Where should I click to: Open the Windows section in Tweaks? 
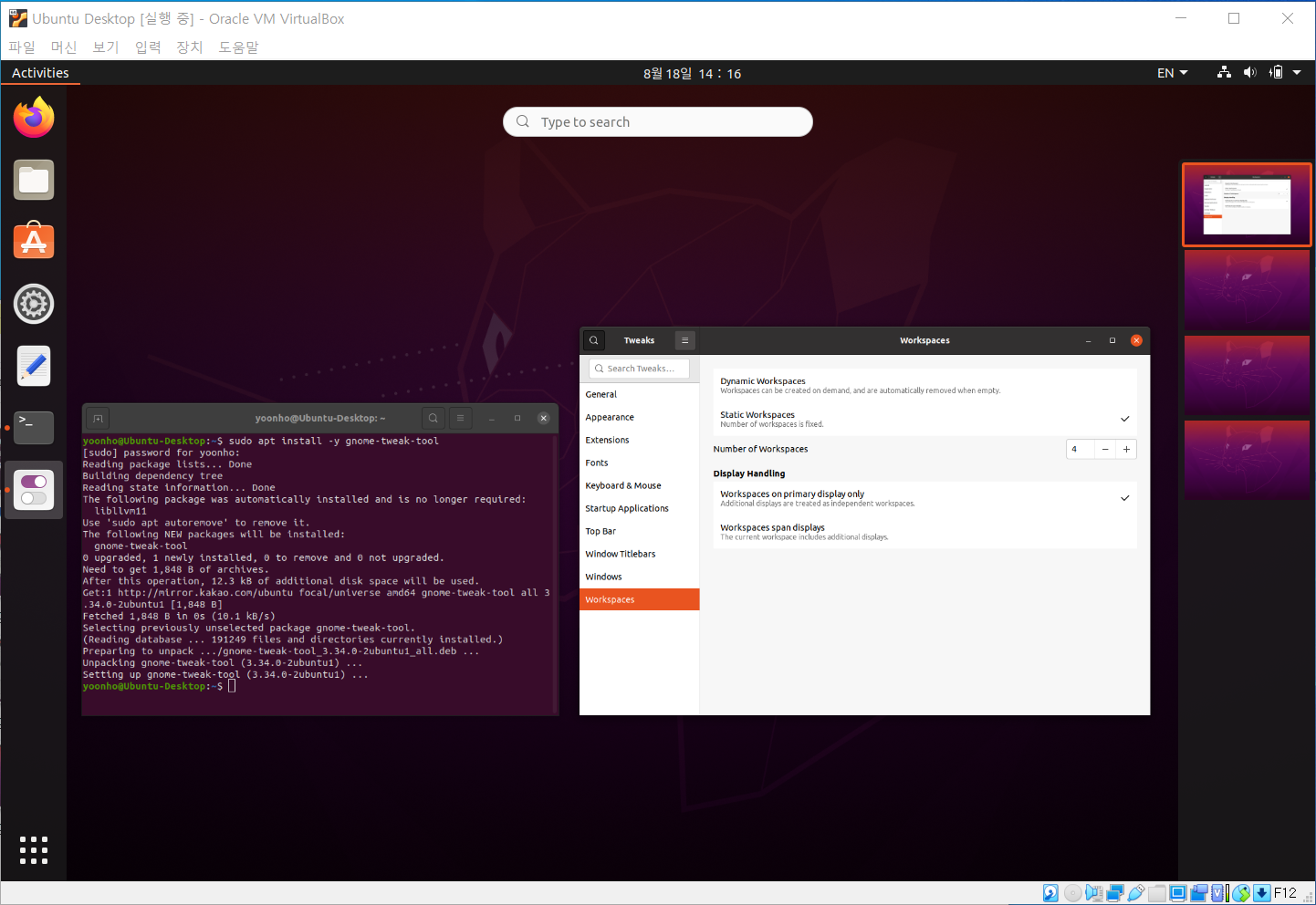(x=640, y=577)
